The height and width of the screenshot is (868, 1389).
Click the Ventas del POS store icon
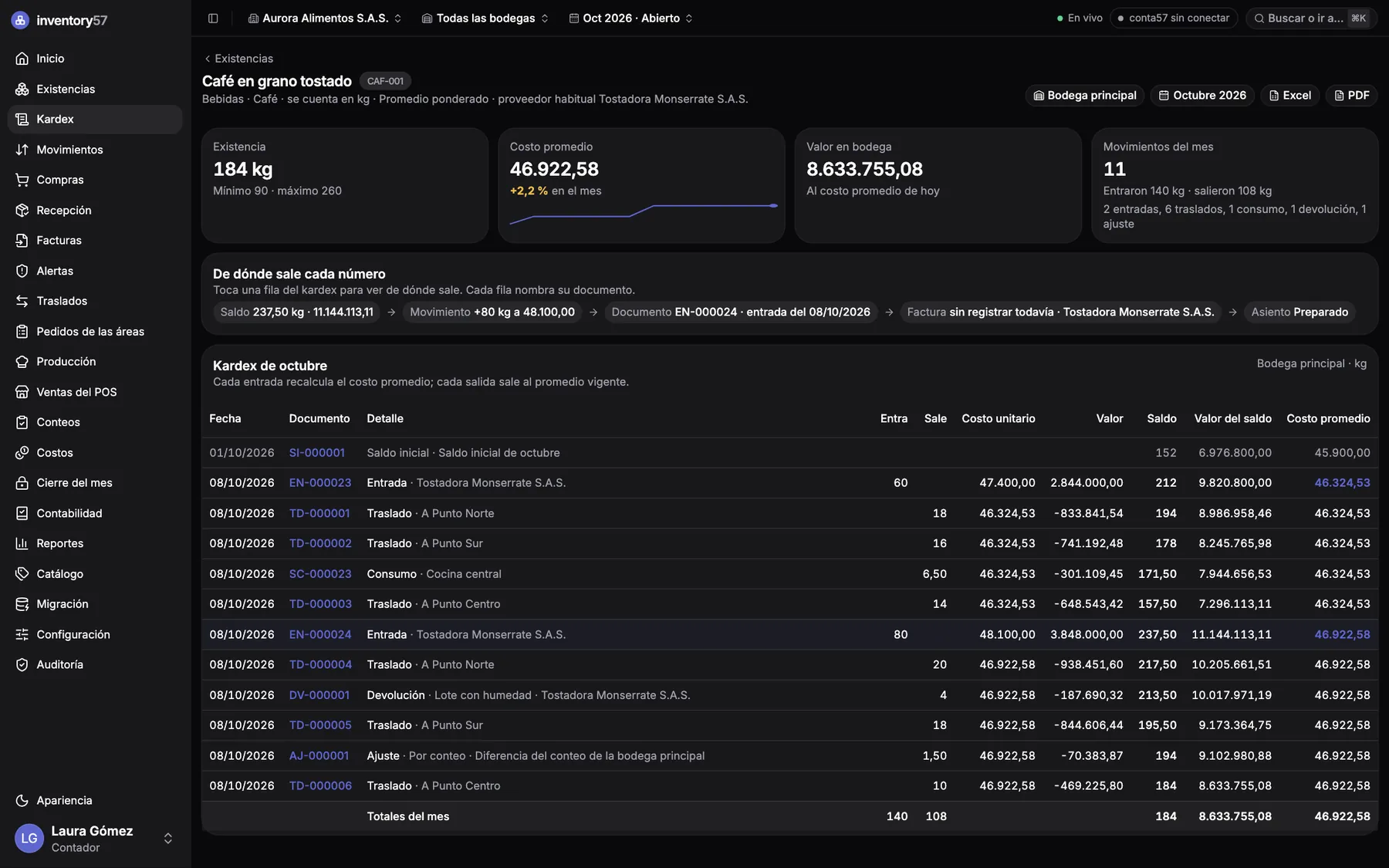pos(22,392)
